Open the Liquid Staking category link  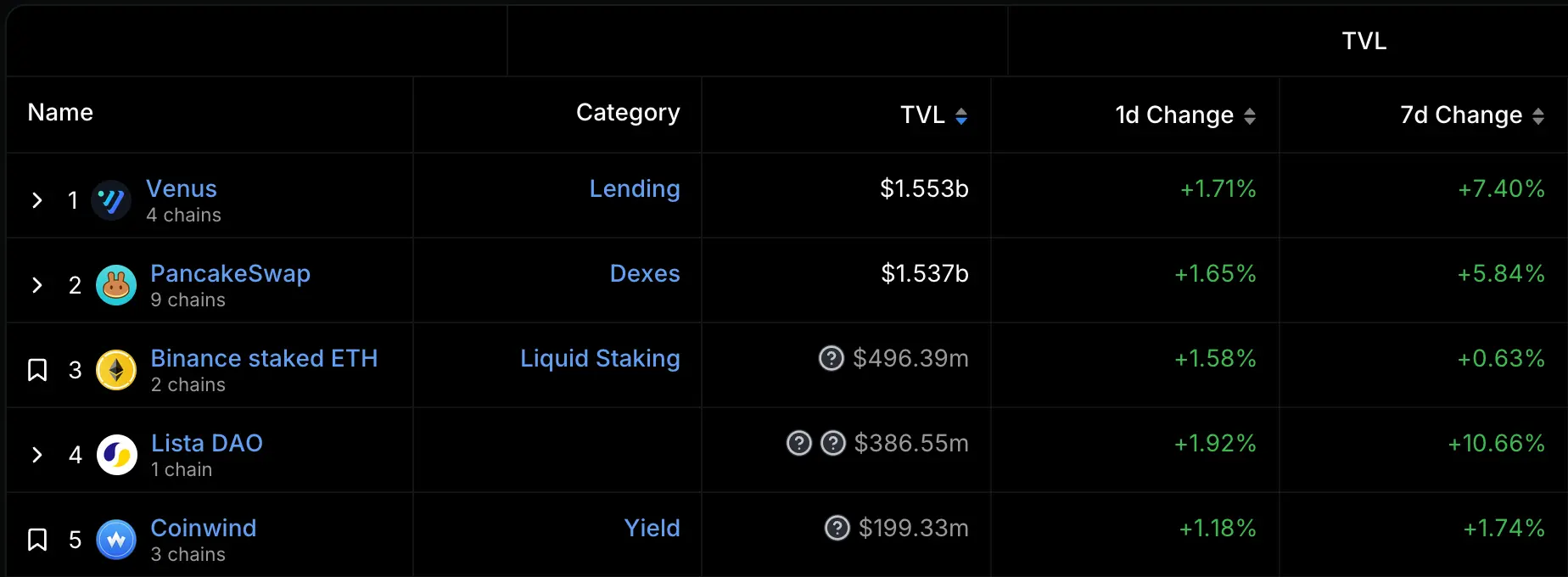pos(600,359)
